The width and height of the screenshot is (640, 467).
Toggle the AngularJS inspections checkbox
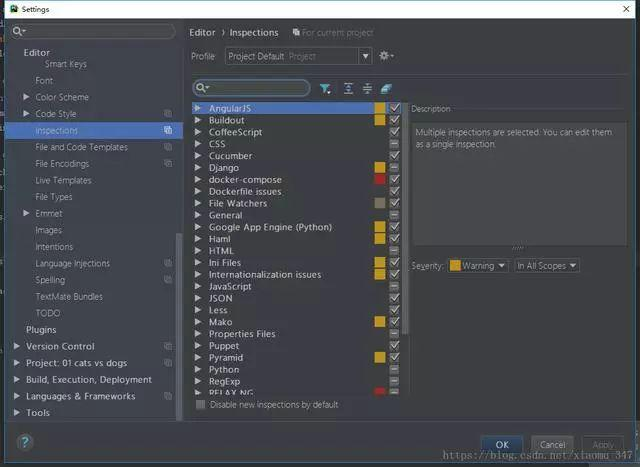[x=394, y=108]
